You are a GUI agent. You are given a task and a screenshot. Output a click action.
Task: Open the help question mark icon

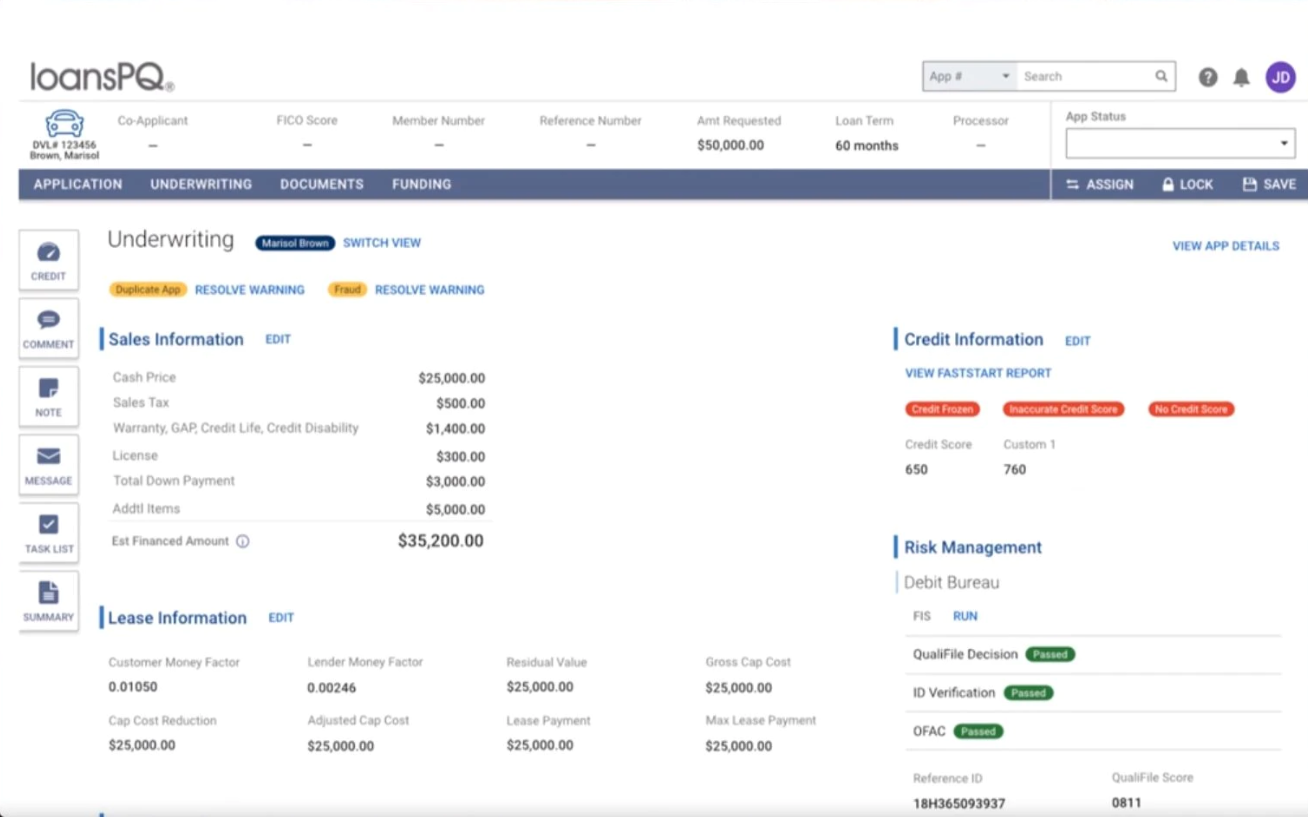click(1207, 76)
